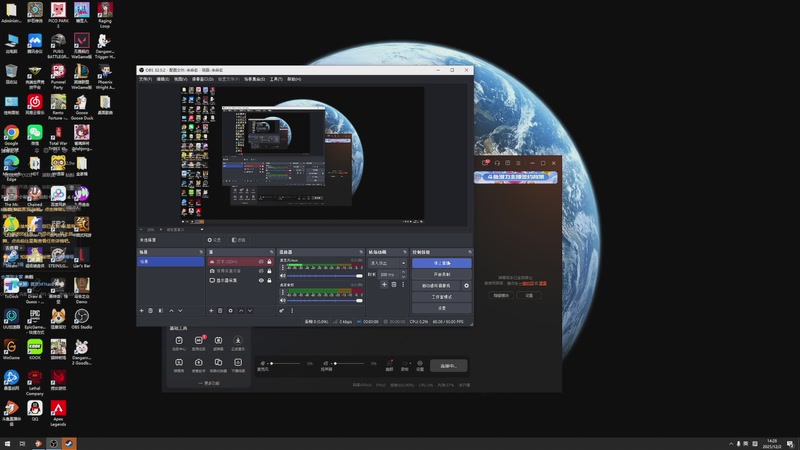Adjust microphone slider in background streaming window

point(285,363)
